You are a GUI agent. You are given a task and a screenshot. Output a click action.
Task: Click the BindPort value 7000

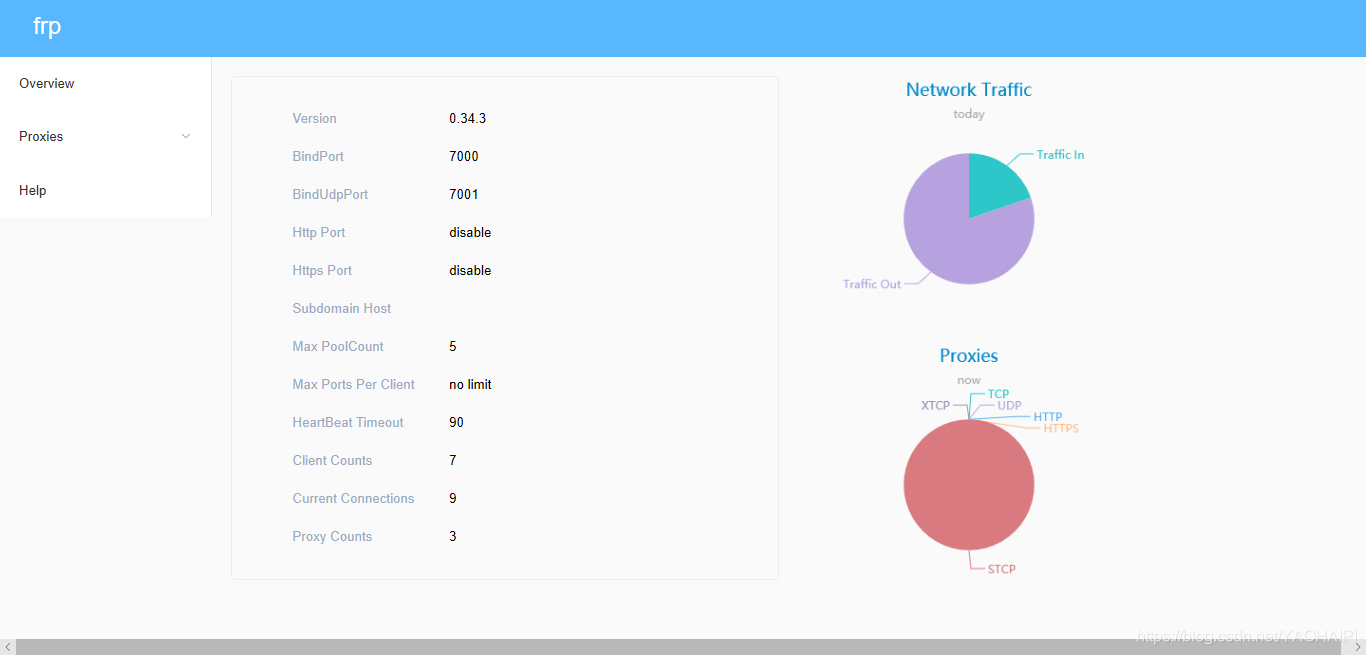tap(464, 156)
